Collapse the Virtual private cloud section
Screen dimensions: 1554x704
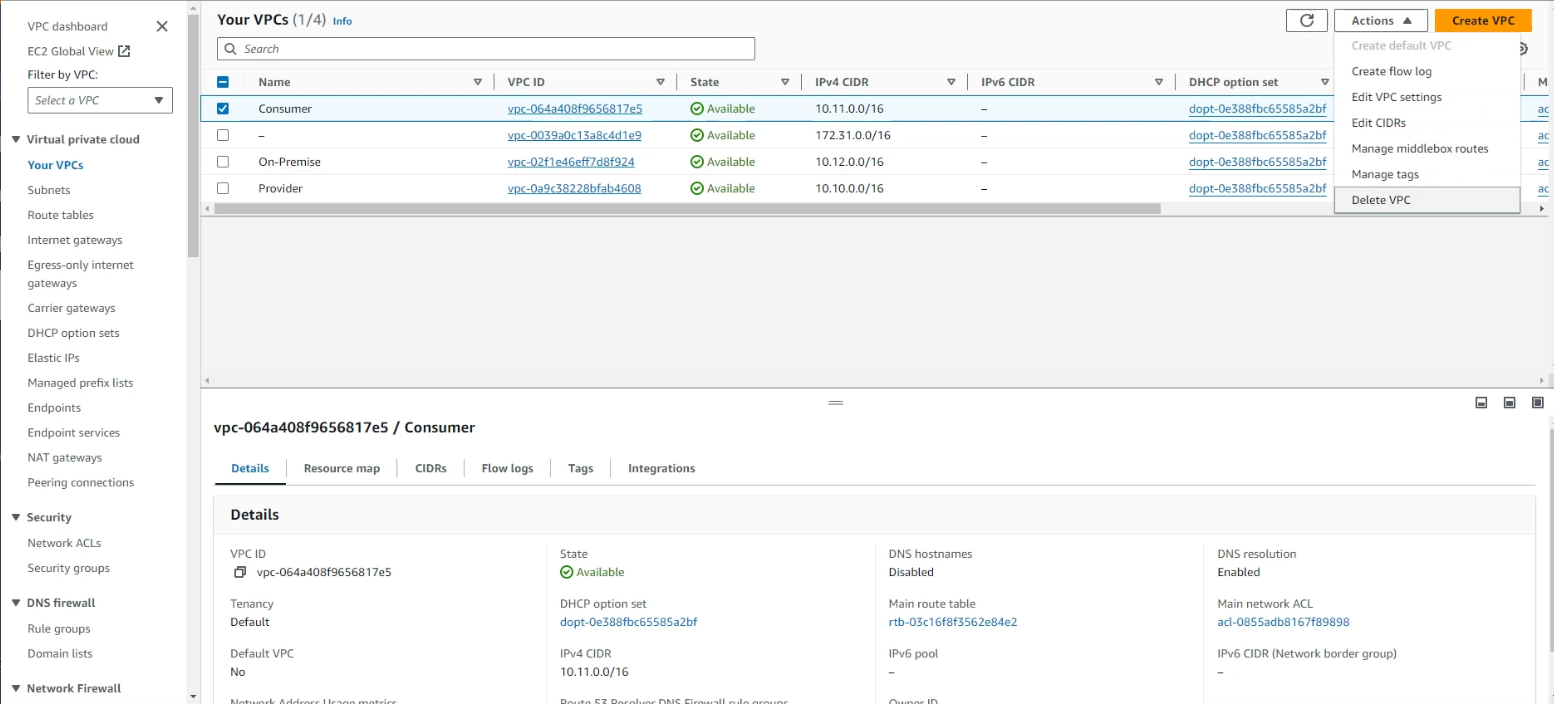click(16, 140)
